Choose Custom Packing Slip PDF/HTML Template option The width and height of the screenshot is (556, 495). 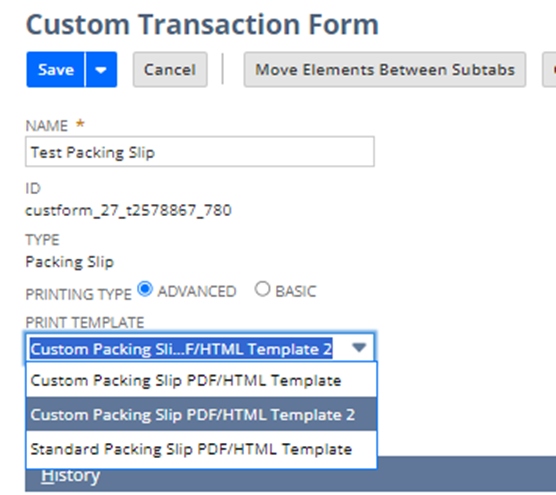coord(201,380)
